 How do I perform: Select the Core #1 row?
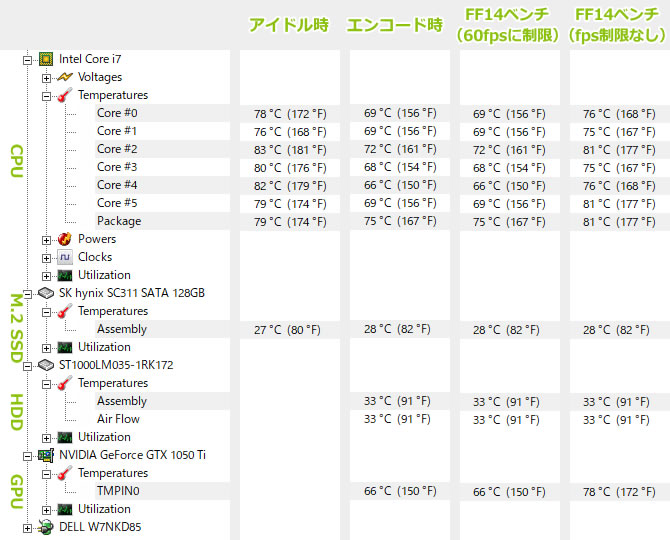pyautogui.click(x=162, y=131)
